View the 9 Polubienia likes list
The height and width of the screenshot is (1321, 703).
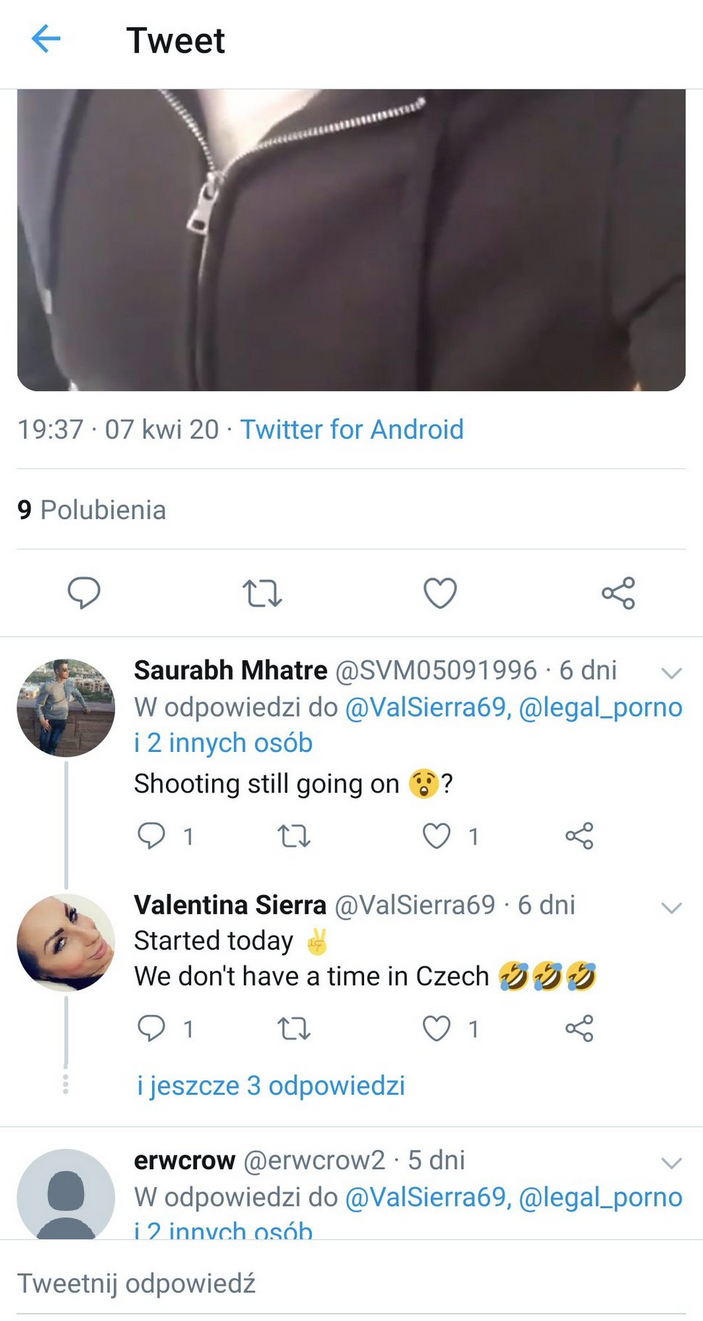click(x=92, y=510)
